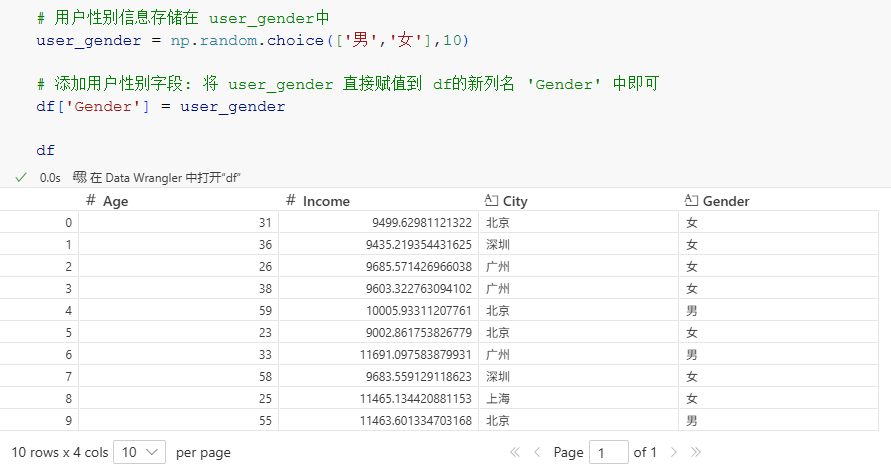Select Age cell 31
This screenshot has height=468, width=891.
tap(178, 223)
